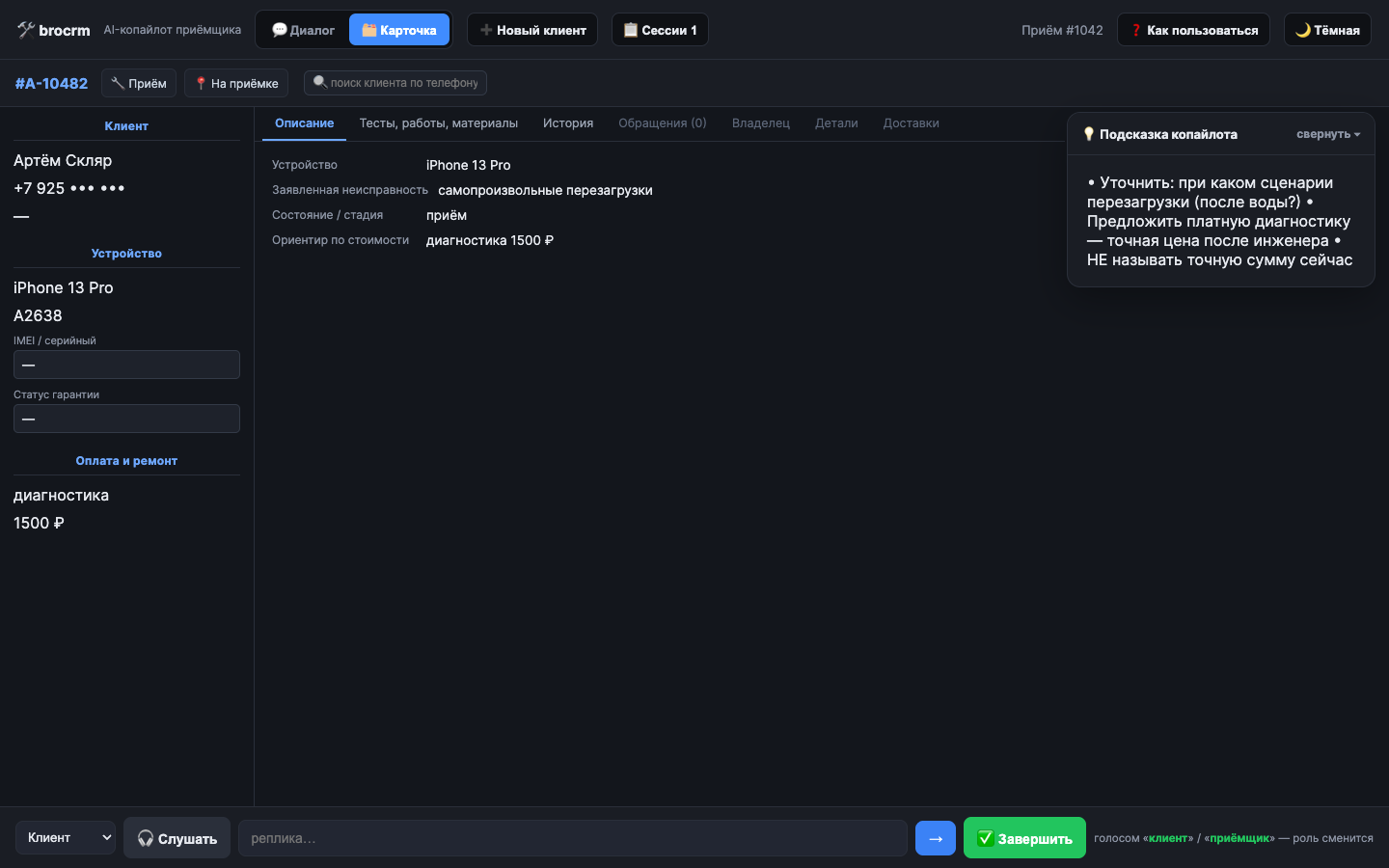Click the IMEI / серийный input field
Viewport: 1389px width, 868px height.
tap(126, 365)
